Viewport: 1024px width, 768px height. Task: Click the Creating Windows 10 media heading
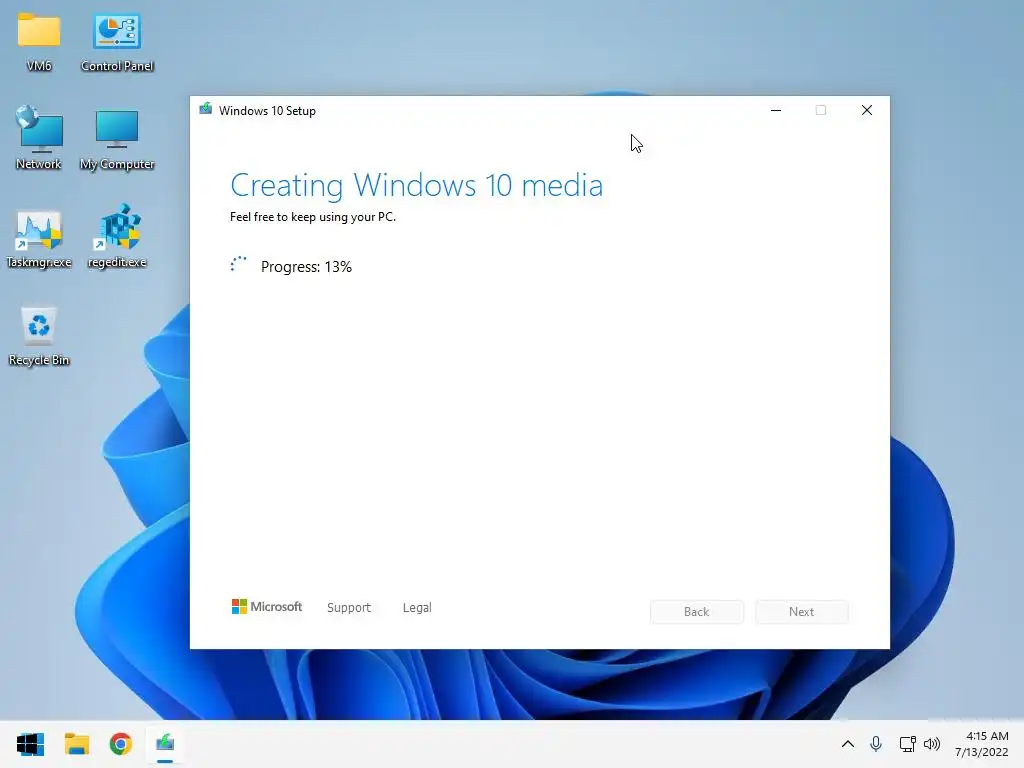[x=417, y=185]
